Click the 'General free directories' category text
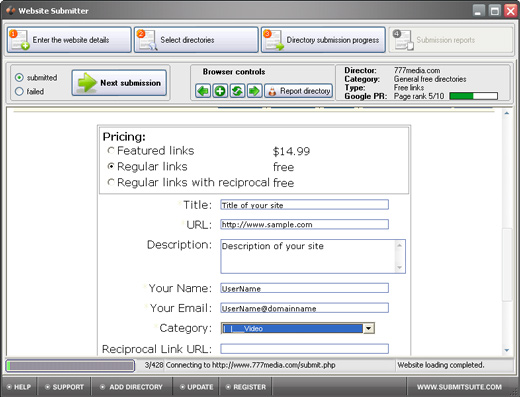Viewport: 520px width, 397px height. pos(430,79)
